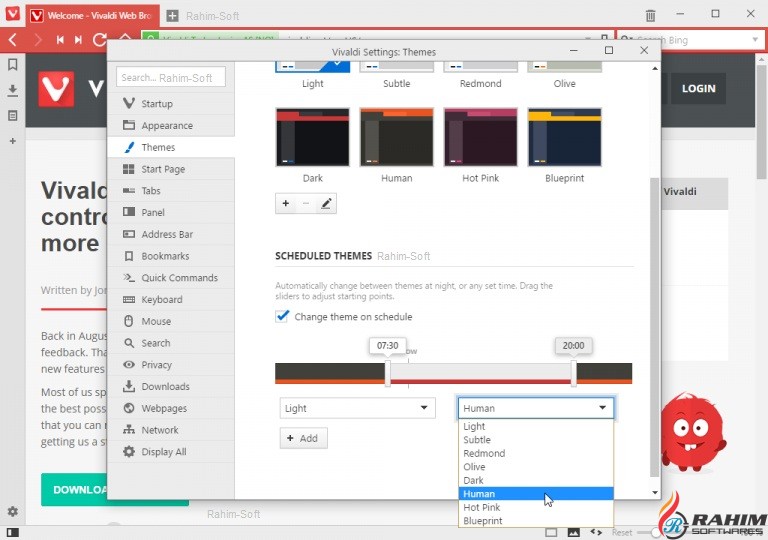768x540 pixels.
Task: Open Downloads settings section
Action: (x=171, y=386)
